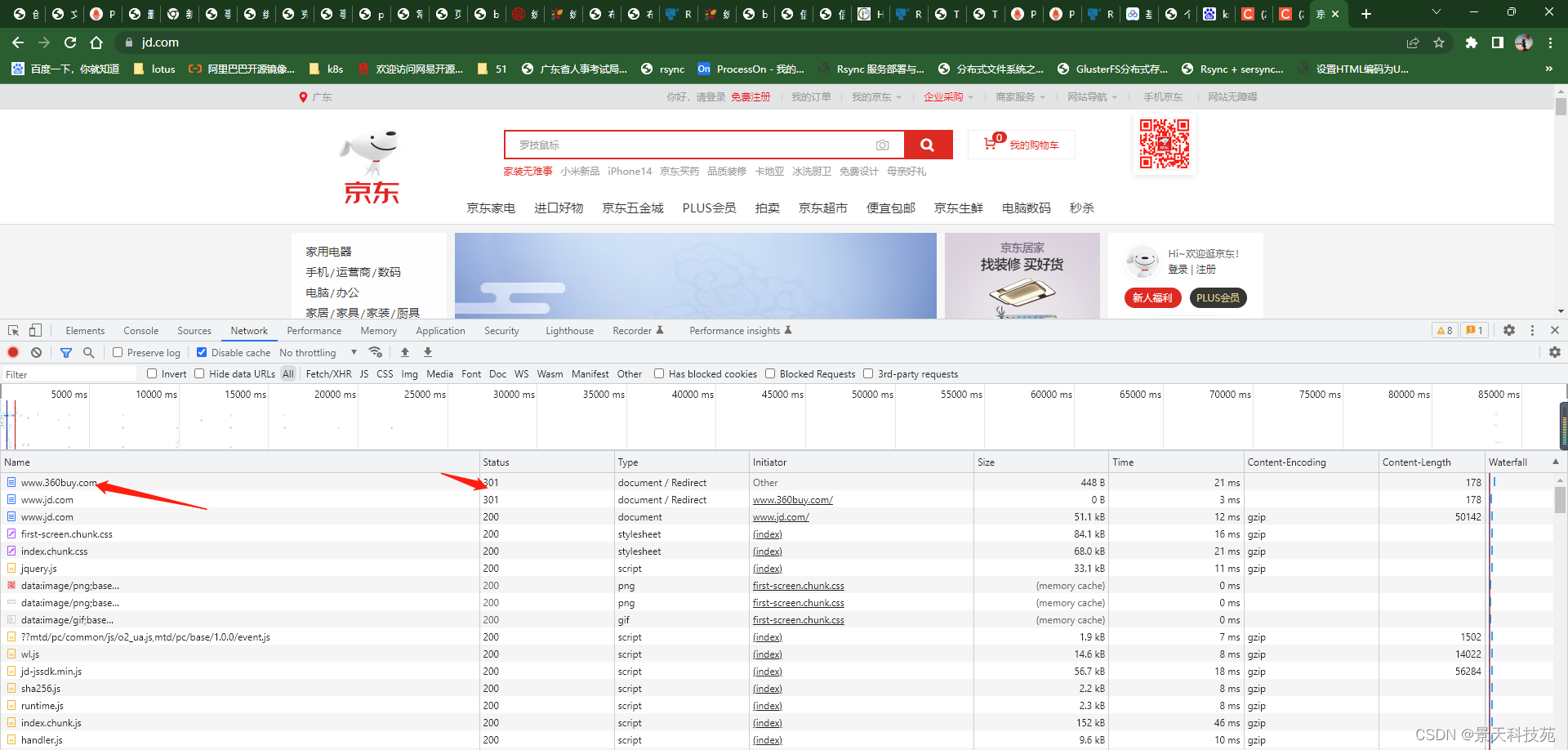Viewport: 1568px width, 750px height.
Task: Open the No throttling dropdown
Action: 318,352
